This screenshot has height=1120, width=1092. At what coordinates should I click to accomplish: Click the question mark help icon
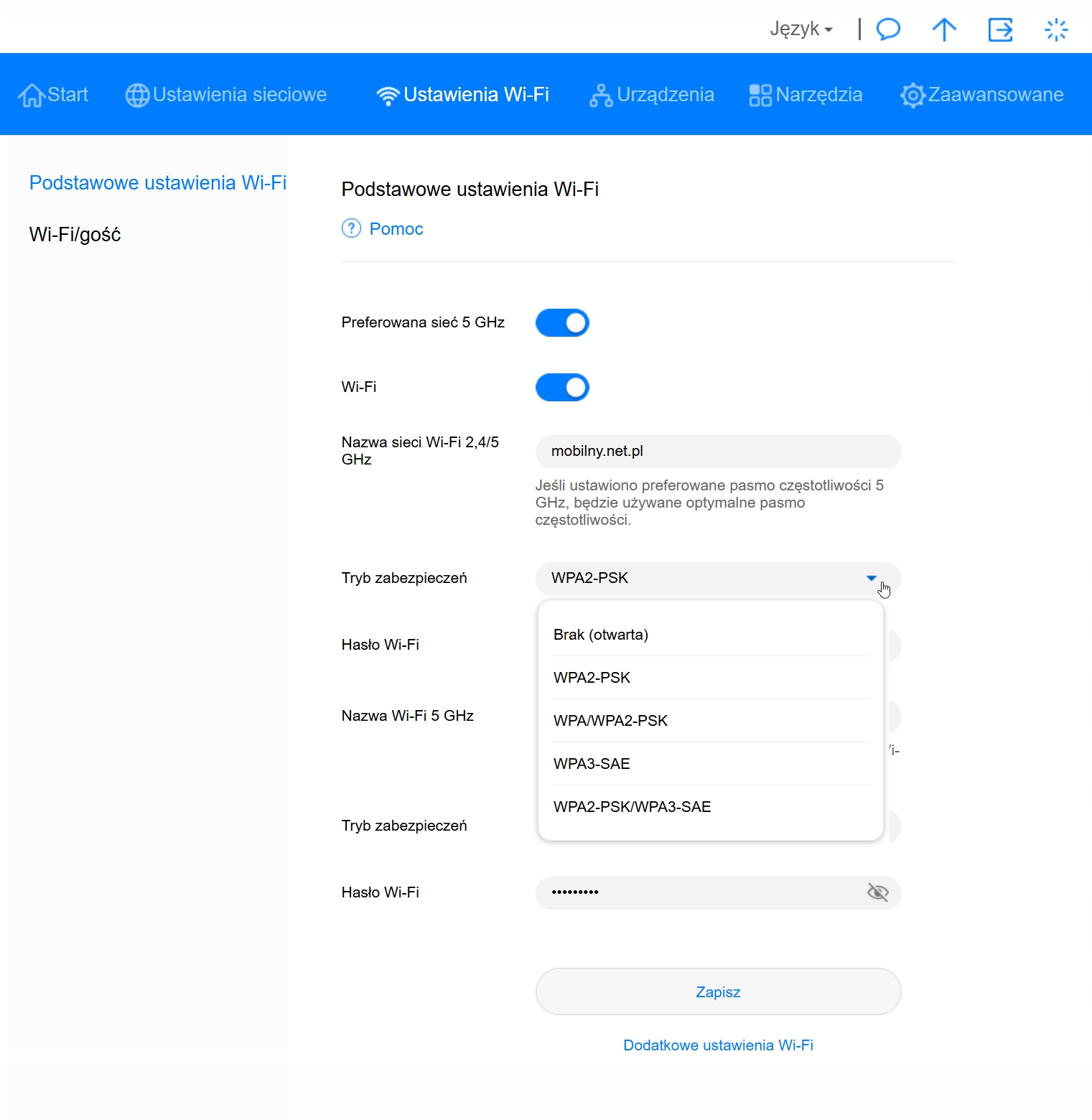pos(351,228)
